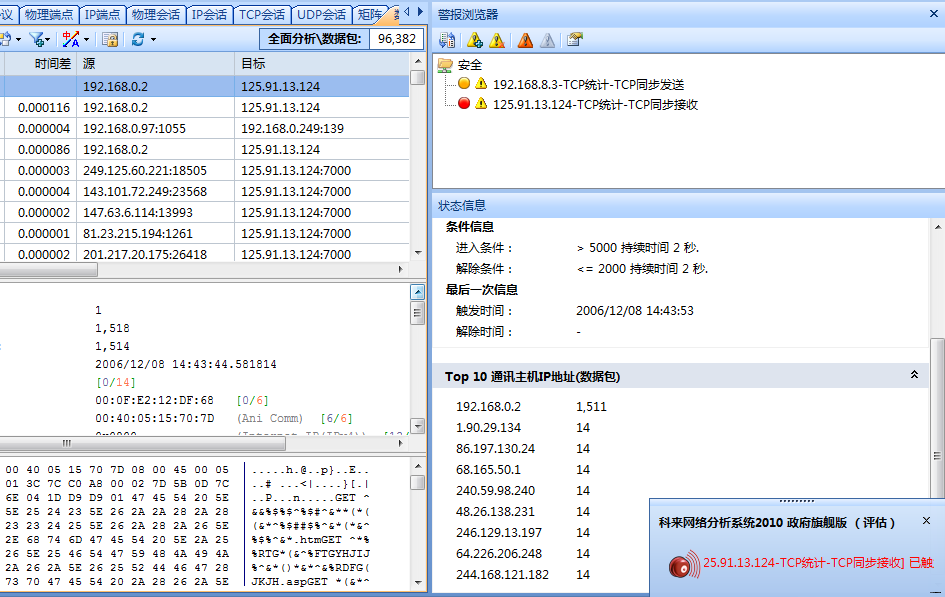
Task: Select packet row with source 143.101.72.249:23568
Action: click(x=205, y=192)
